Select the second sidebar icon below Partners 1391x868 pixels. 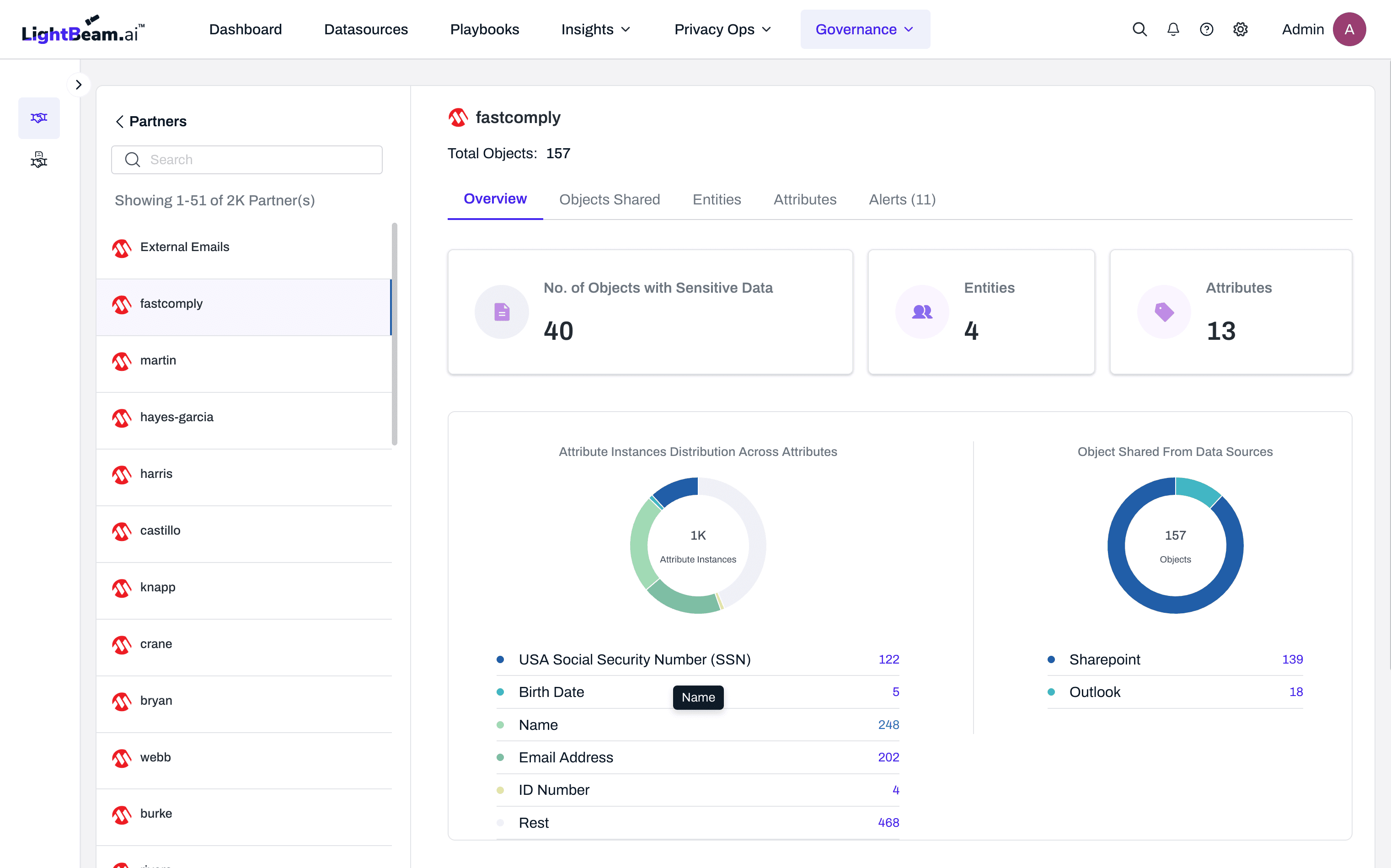pos(39,159)
